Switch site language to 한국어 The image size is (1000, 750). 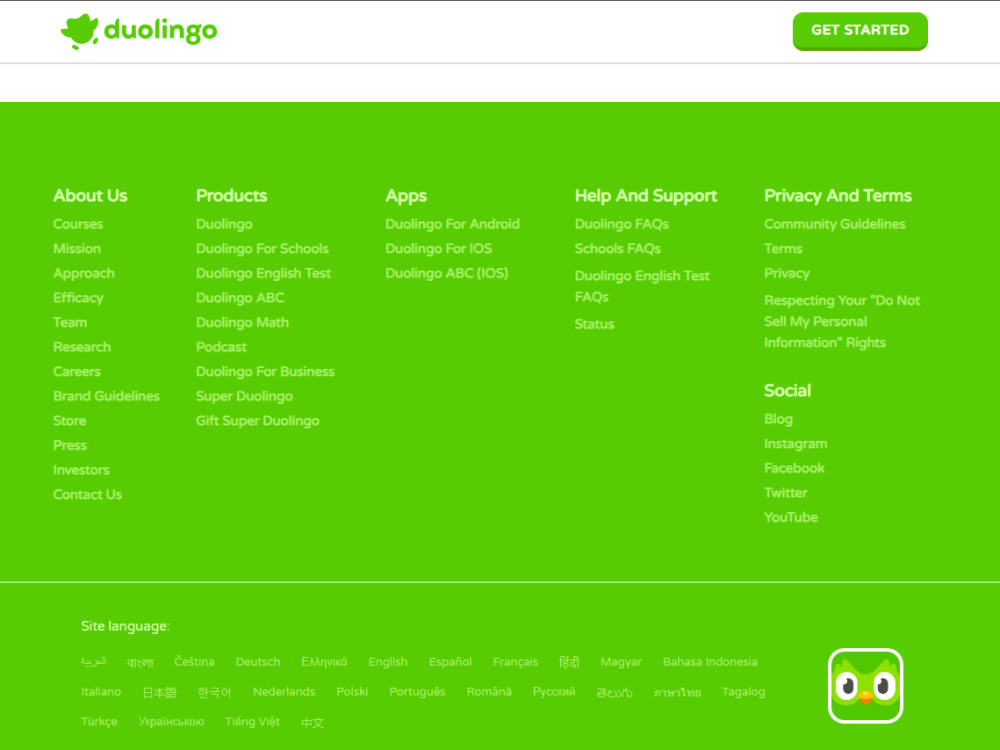214,693
